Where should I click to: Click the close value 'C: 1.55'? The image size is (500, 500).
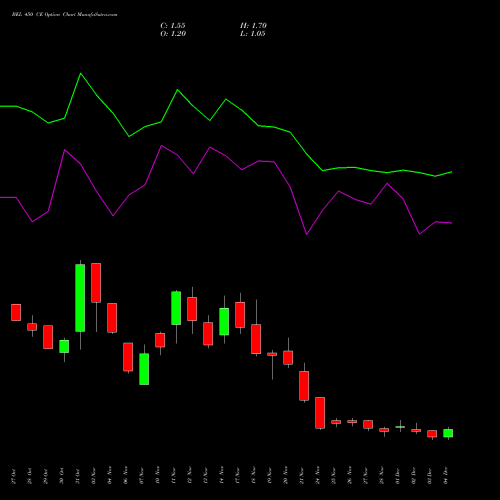173,26
